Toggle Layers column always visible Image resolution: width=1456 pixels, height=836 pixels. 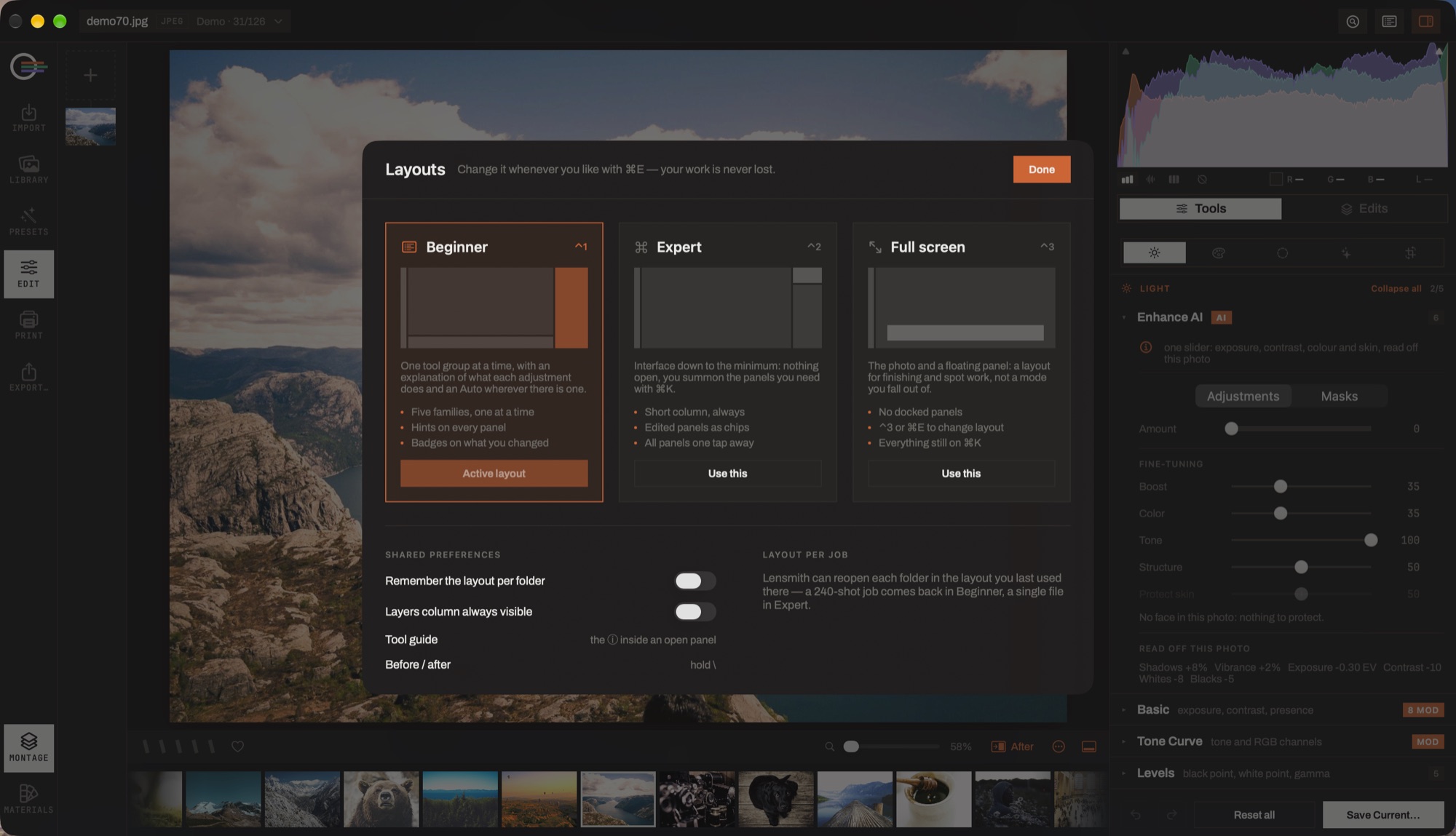(x=695, y=612)
